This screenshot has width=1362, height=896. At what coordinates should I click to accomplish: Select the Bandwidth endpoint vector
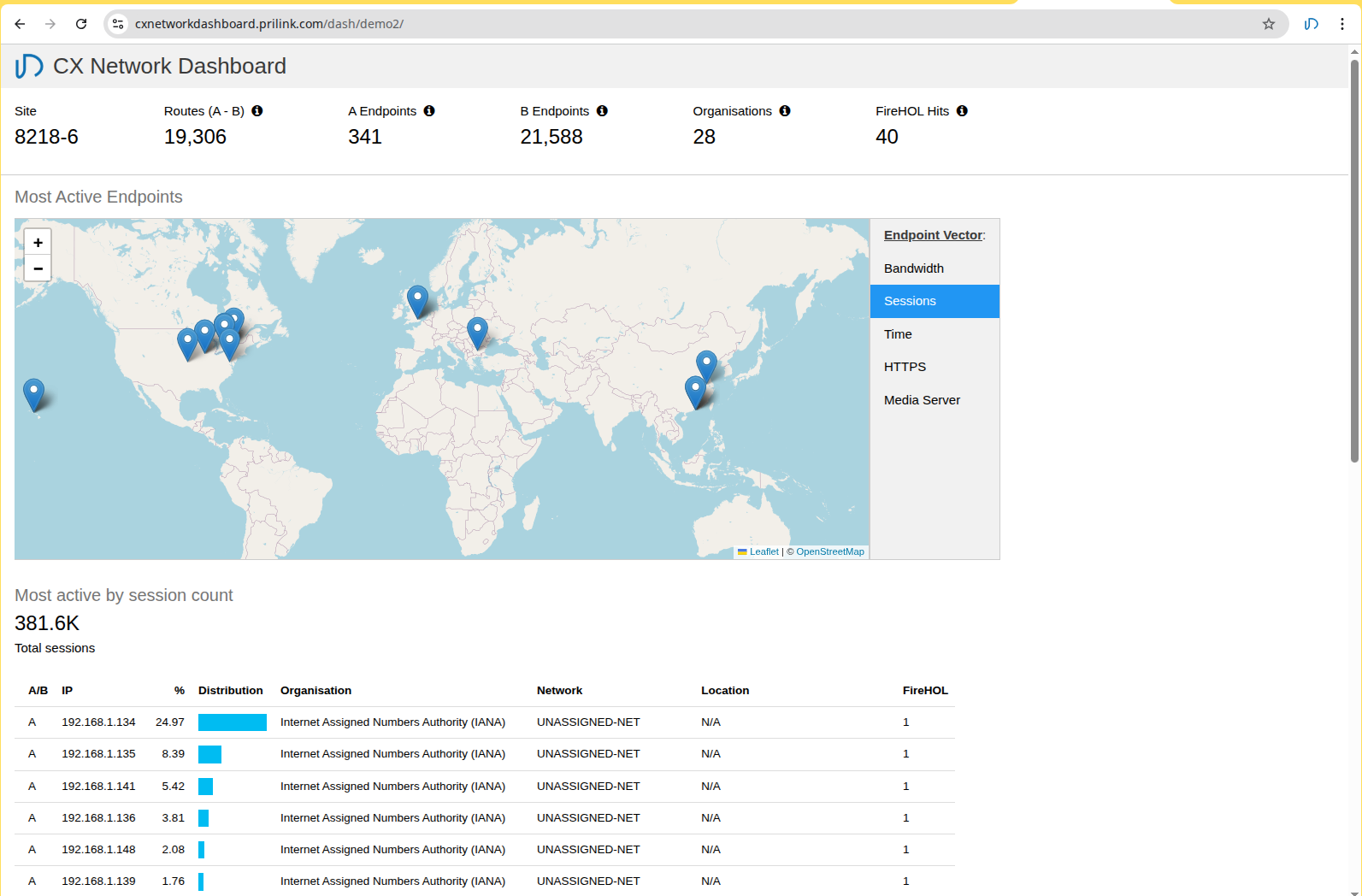913,268
